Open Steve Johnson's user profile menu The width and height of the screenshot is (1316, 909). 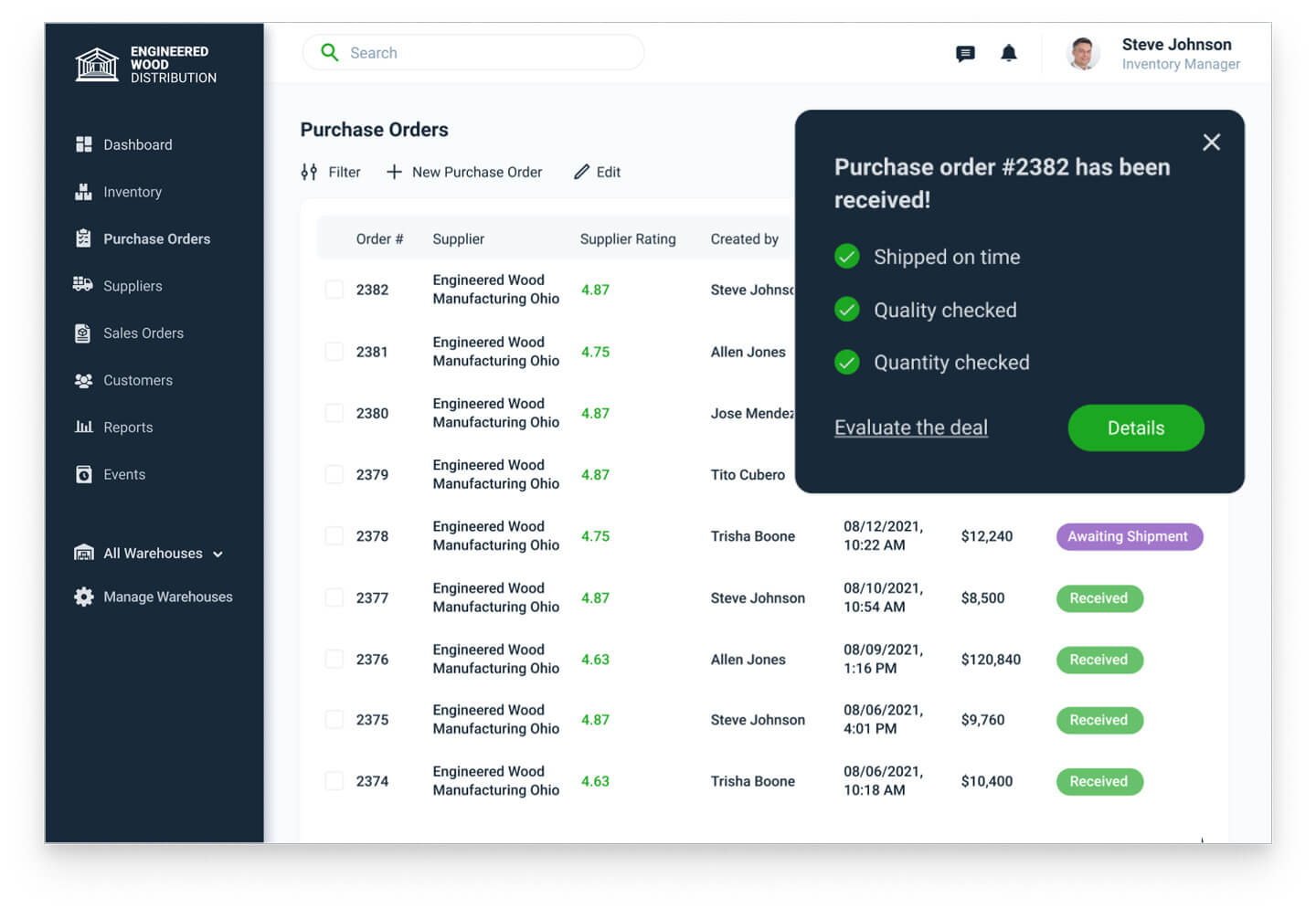point(1155,54)
